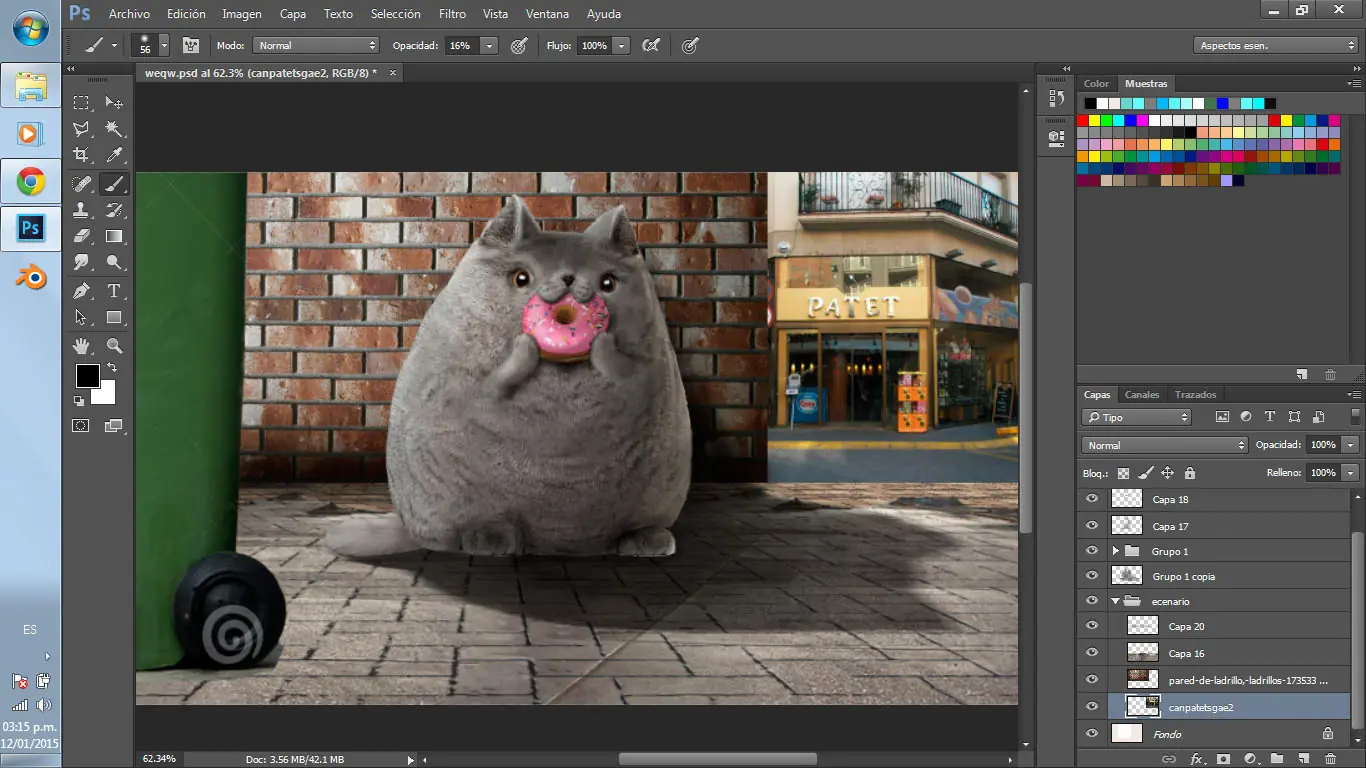Image resolution: width=1366 pixels, height=768 pixels.
Task: Select the Spot Healing Brush tool
Action: (81, 183)
